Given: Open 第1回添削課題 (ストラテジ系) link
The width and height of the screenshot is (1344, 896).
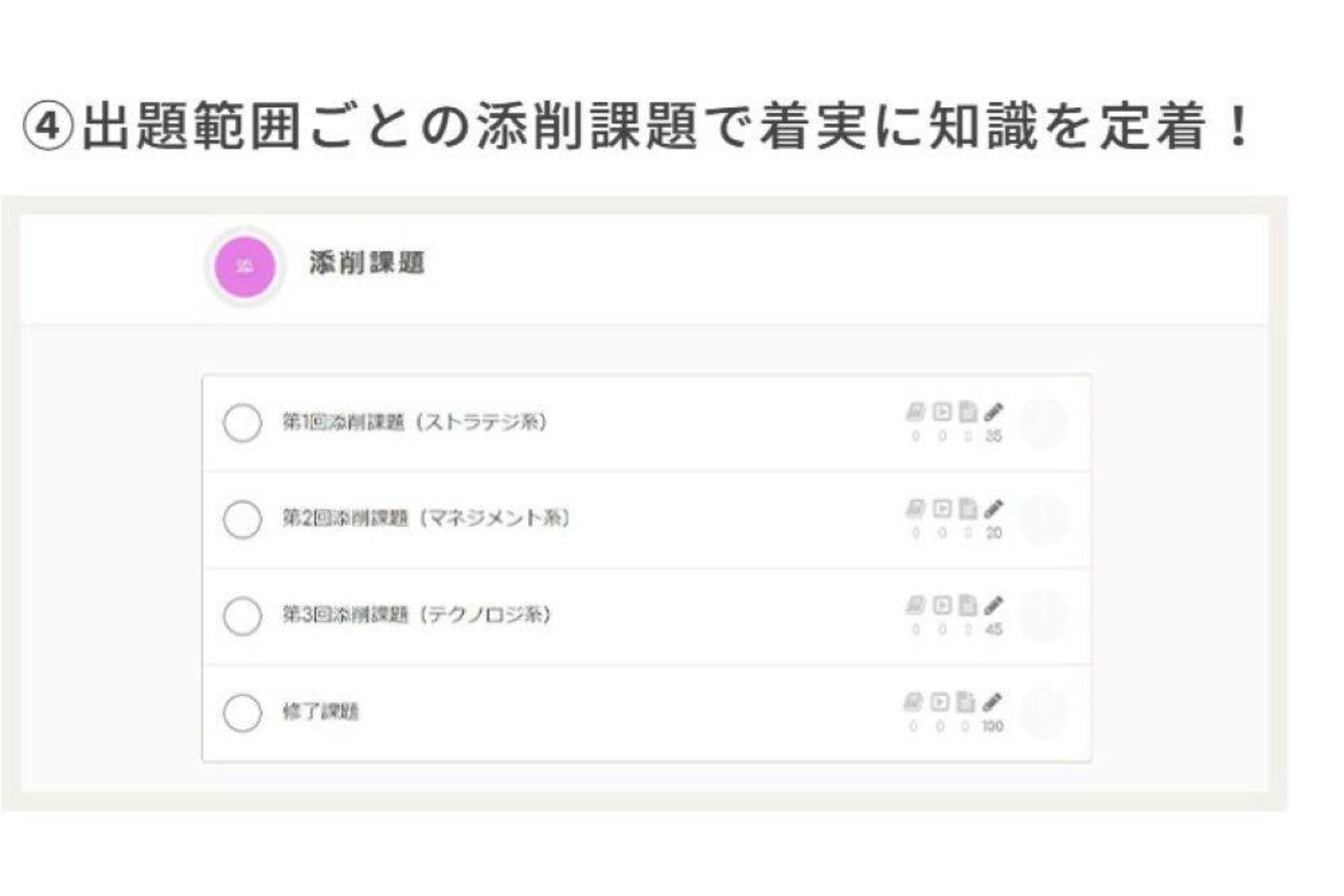Looking at the screenshot, I should coord(415,422).
